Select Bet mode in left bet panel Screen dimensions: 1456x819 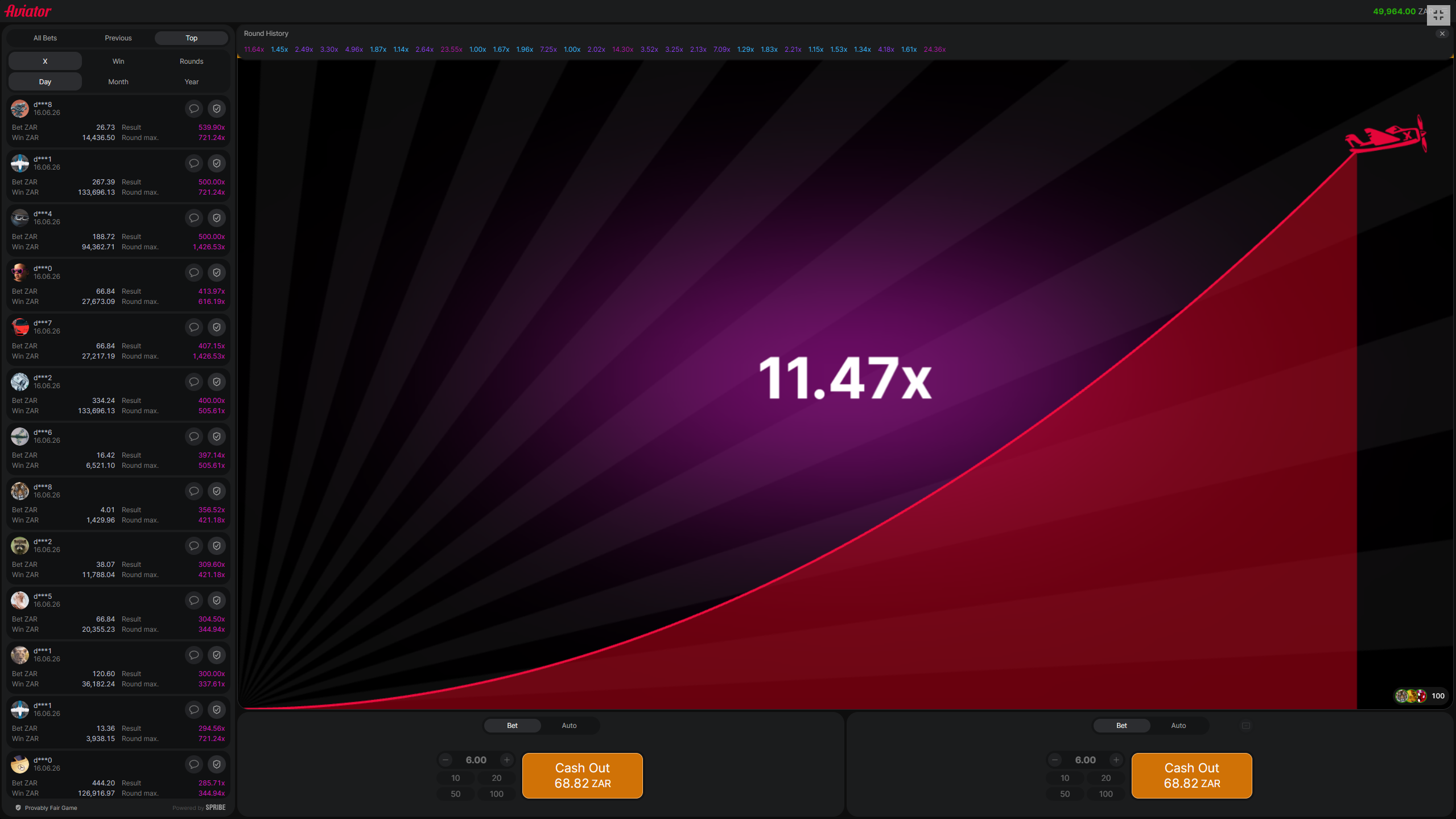[512, 726]
